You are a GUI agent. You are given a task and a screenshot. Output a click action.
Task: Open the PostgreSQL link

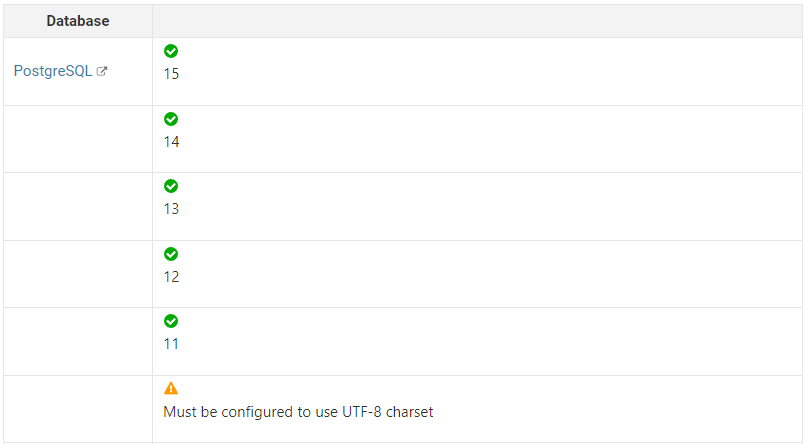52,72
